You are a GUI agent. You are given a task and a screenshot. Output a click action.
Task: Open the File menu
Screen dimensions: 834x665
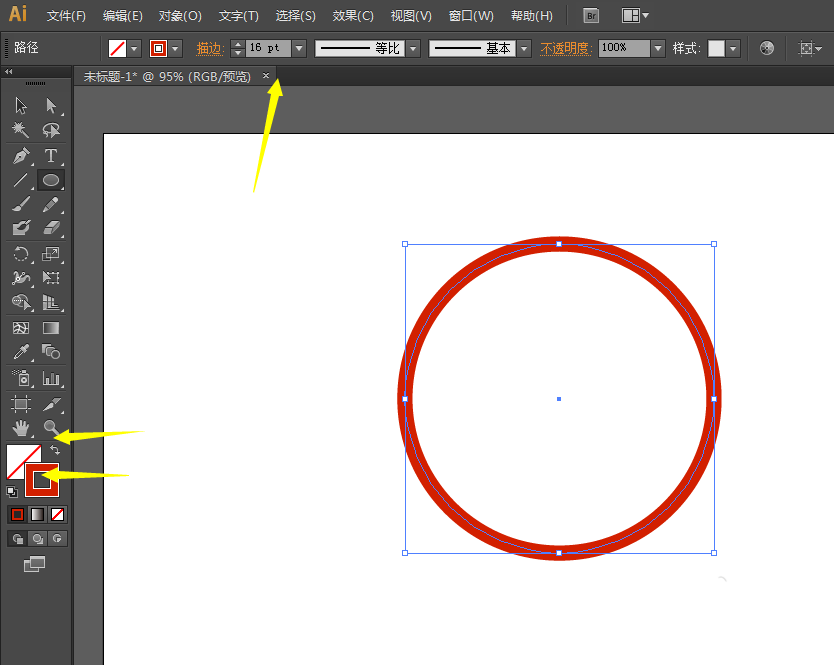[66, 16]
